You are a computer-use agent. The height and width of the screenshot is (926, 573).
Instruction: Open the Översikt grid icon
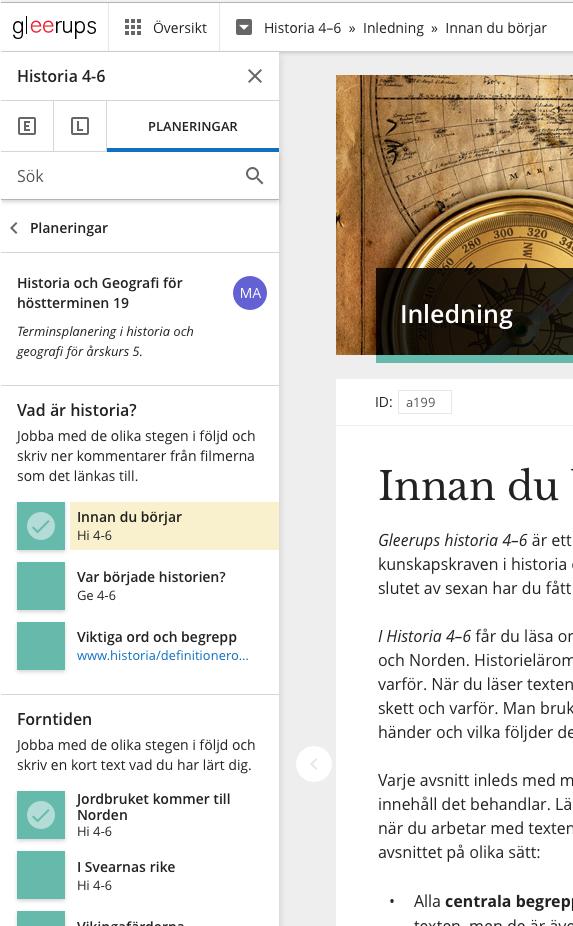point(133,27)
